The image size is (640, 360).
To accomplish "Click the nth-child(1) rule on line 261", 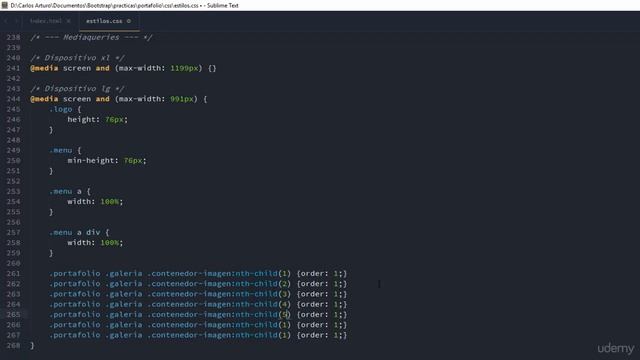I will pos(198,273).
